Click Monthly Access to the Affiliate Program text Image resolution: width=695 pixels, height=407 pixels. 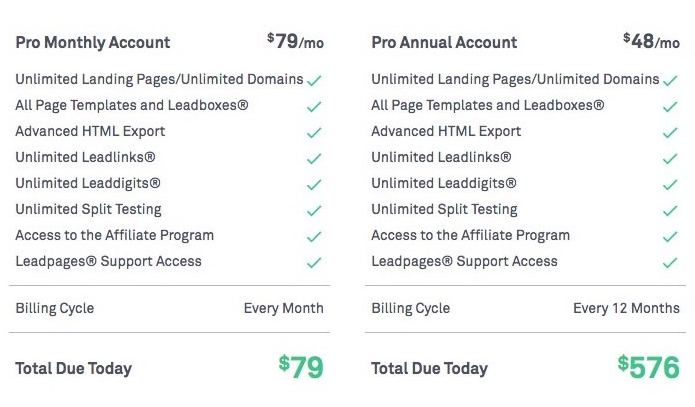[114, 235]
